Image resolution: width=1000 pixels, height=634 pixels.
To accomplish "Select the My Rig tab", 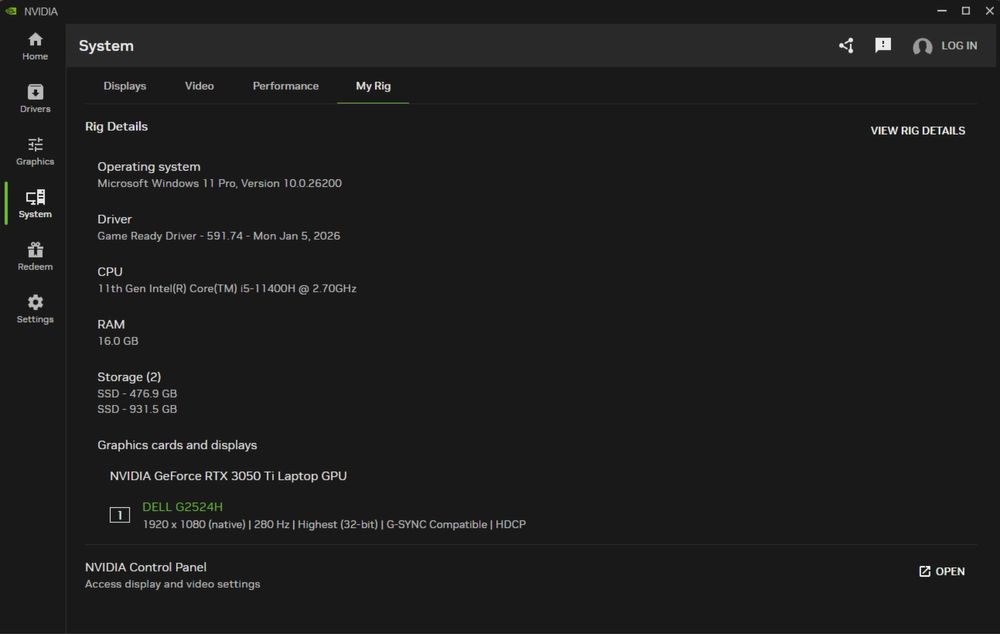I will [x=373, y=85].
